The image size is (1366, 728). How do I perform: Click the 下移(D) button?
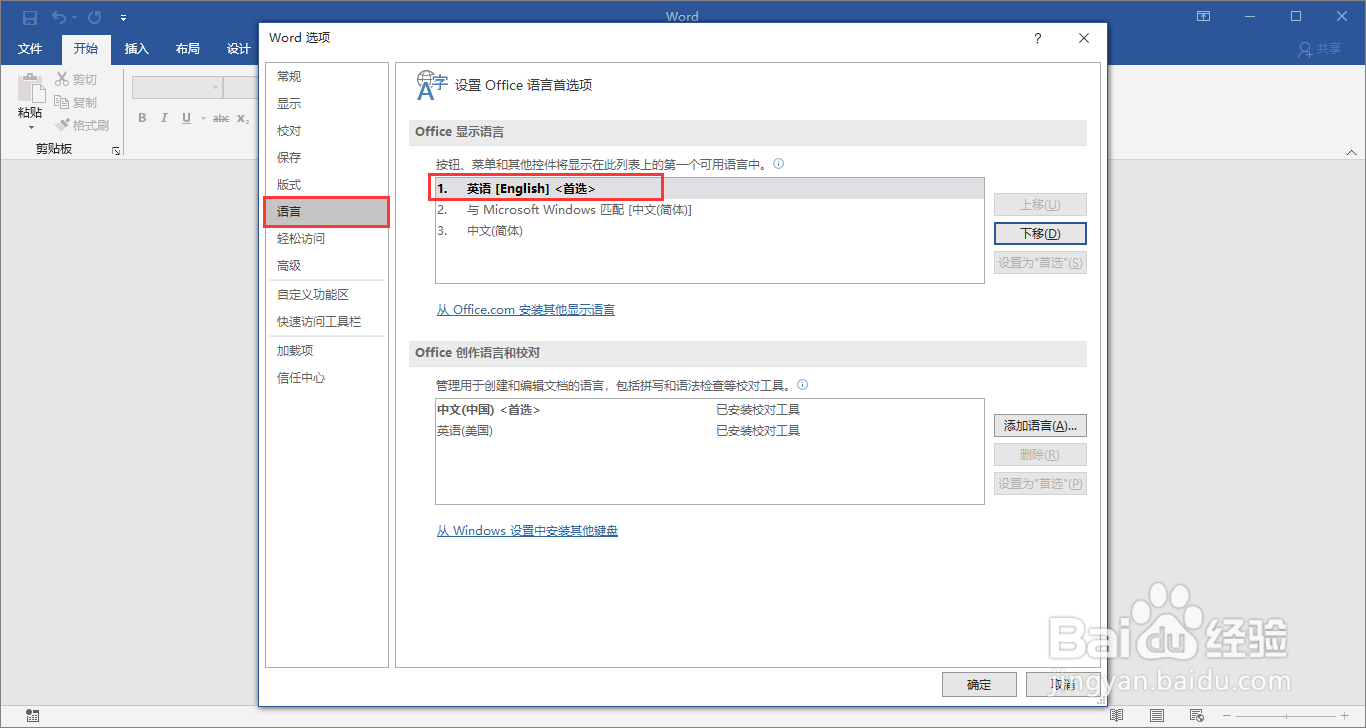click(x=1040, y=233)
